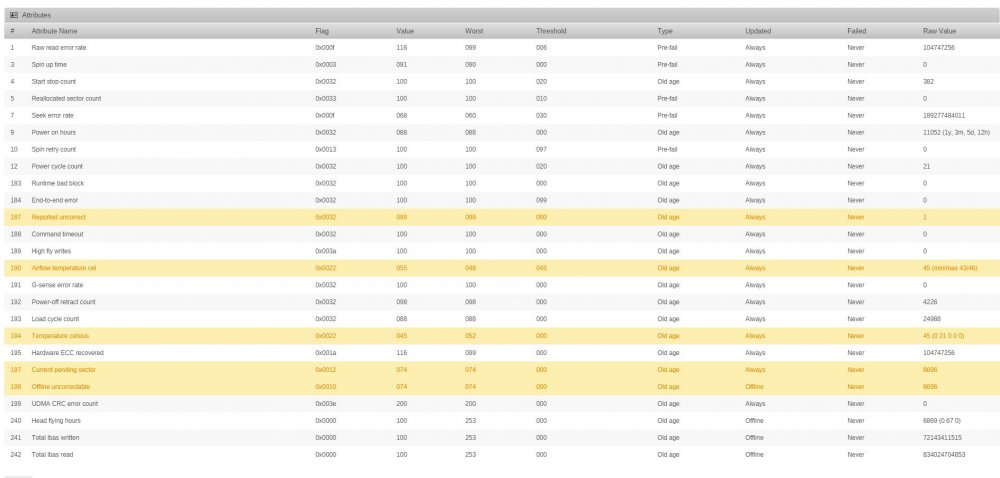Select the 'End-to-end error' attribute
The height and width of the screenshot is (478, 1000).
[55, 200]
